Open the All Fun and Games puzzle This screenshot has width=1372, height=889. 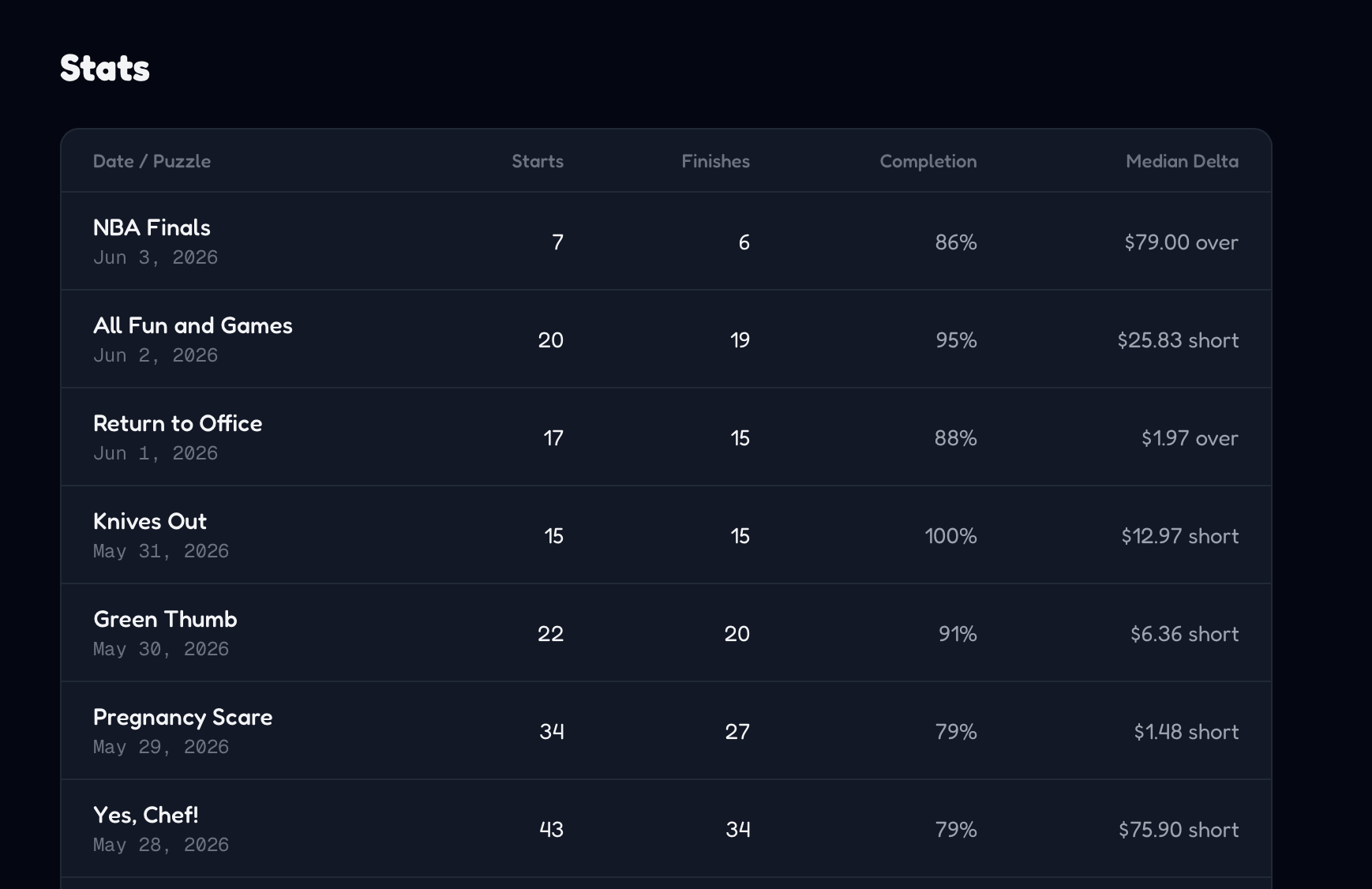(666, 339)
